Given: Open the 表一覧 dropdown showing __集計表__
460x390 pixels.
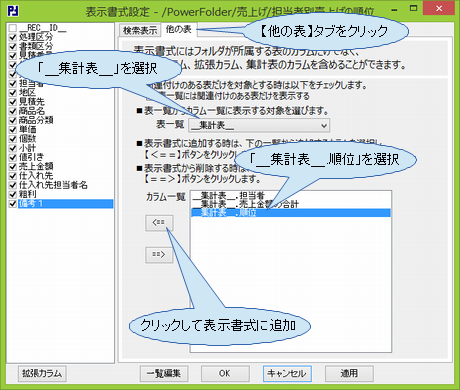Looking at the screenshot, I should click(259, 126).
